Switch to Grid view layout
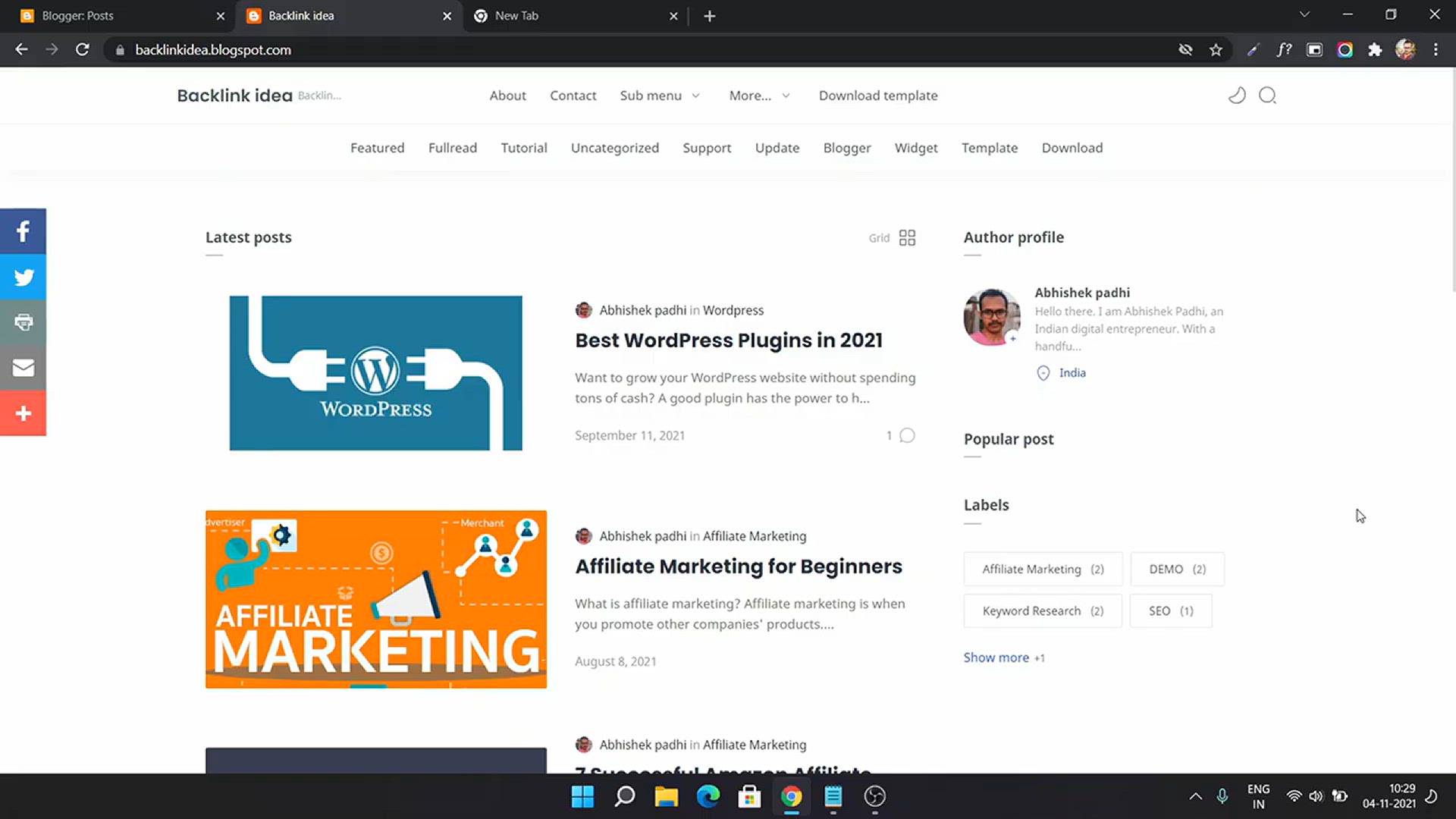 [x=907, y=238]
